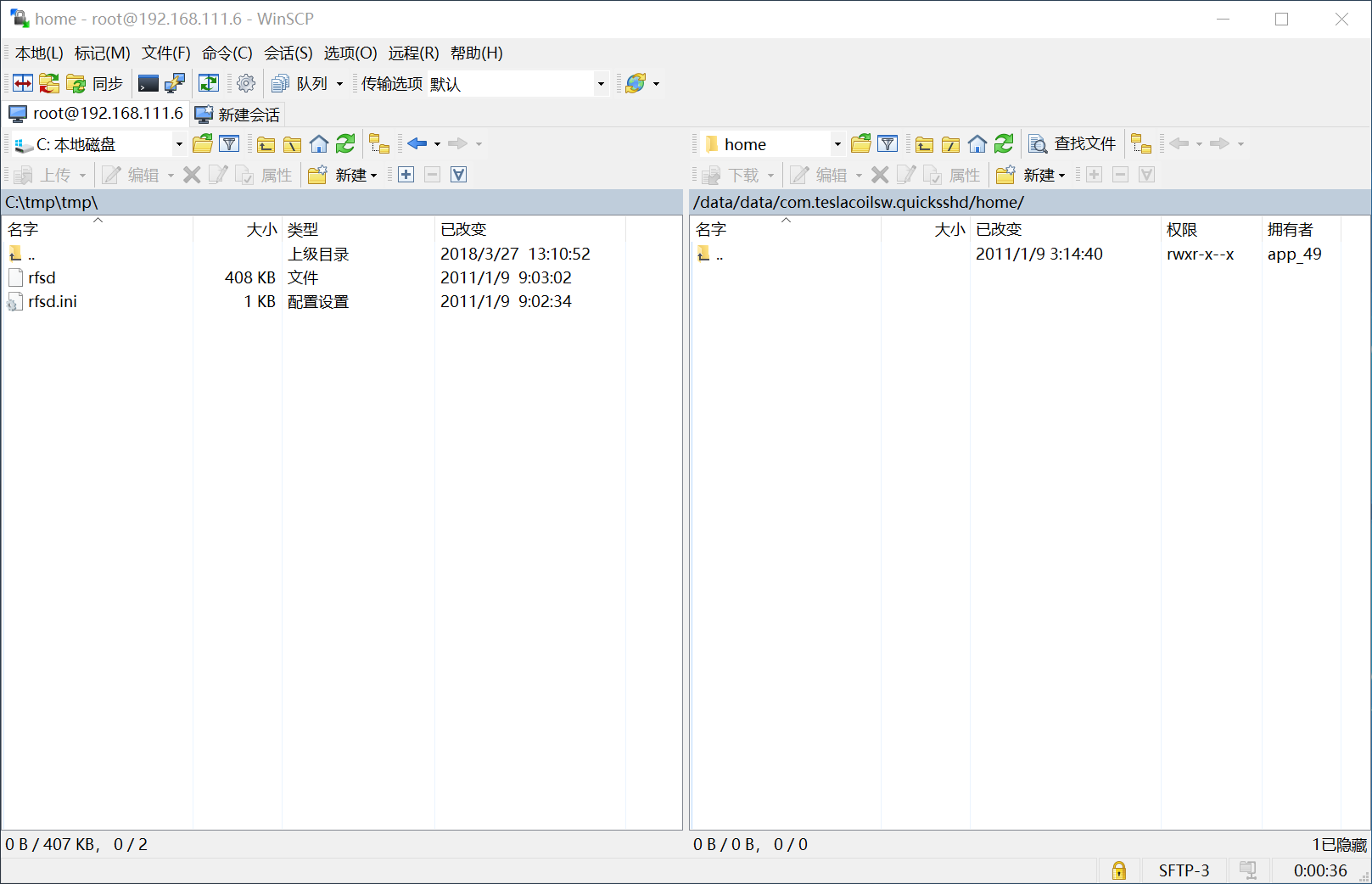
Task: Click the local back arrow
Action: 417,144
